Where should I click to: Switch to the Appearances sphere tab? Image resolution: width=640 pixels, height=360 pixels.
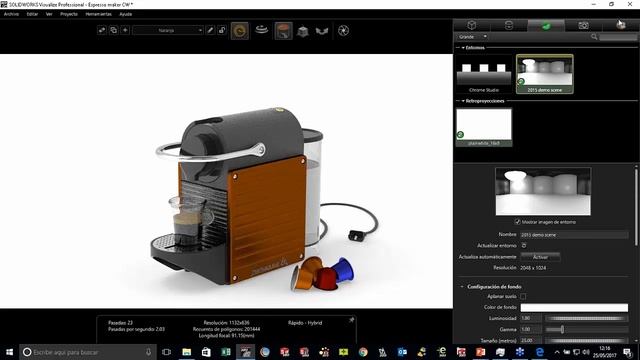tap(509, 25)
